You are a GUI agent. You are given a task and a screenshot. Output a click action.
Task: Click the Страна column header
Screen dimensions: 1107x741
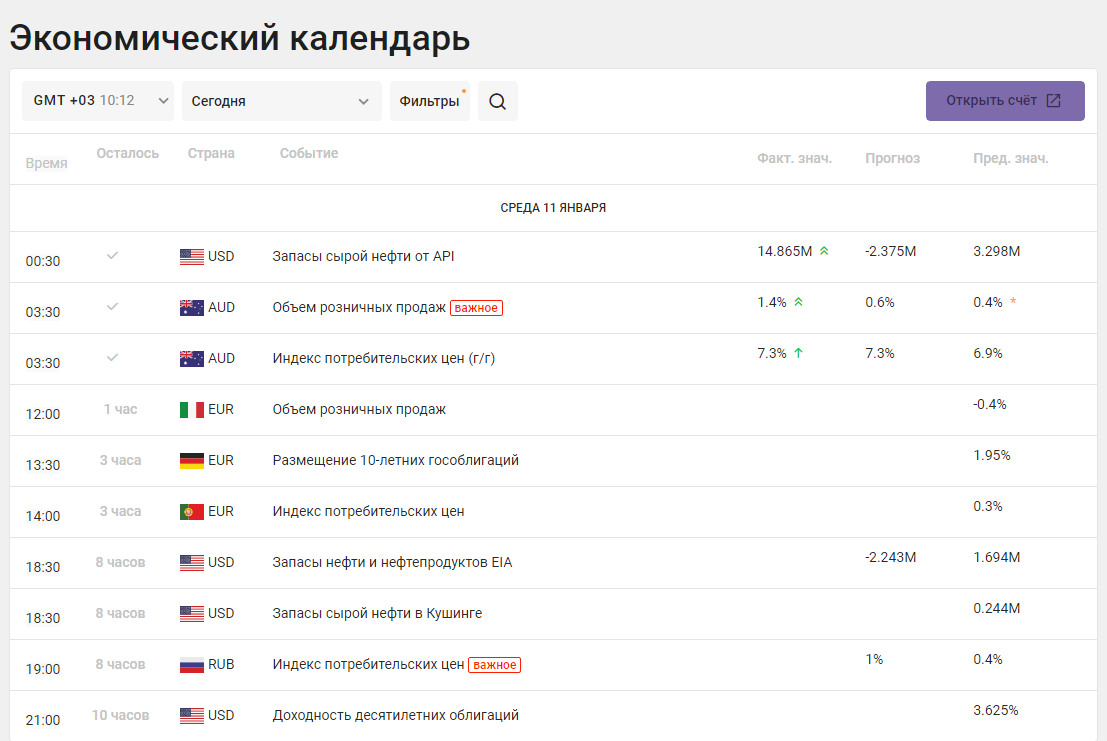tap(211, 153)
